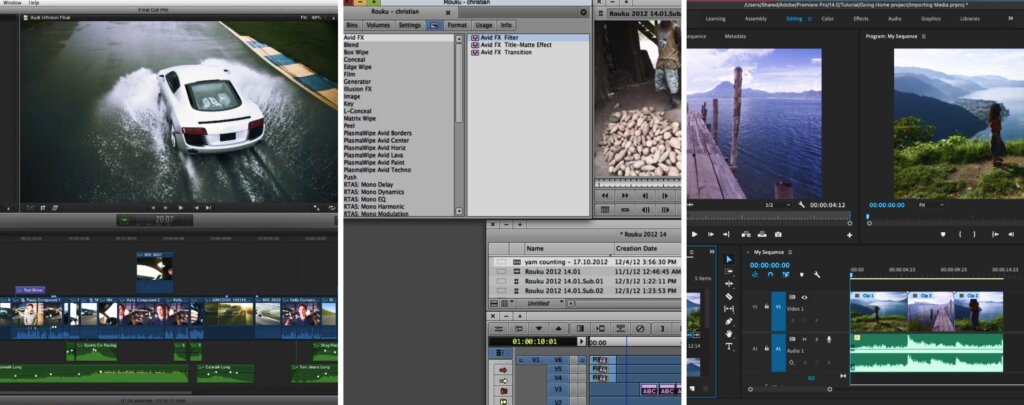Viewport: 1024px width, 405px height.
Task: Select the Razor tool in Premiere
Action: click(x=729, y=297)
